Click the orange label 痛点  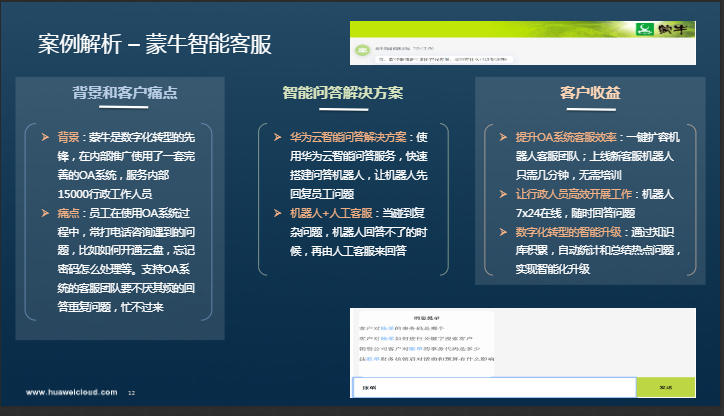[x=68, y=213]
